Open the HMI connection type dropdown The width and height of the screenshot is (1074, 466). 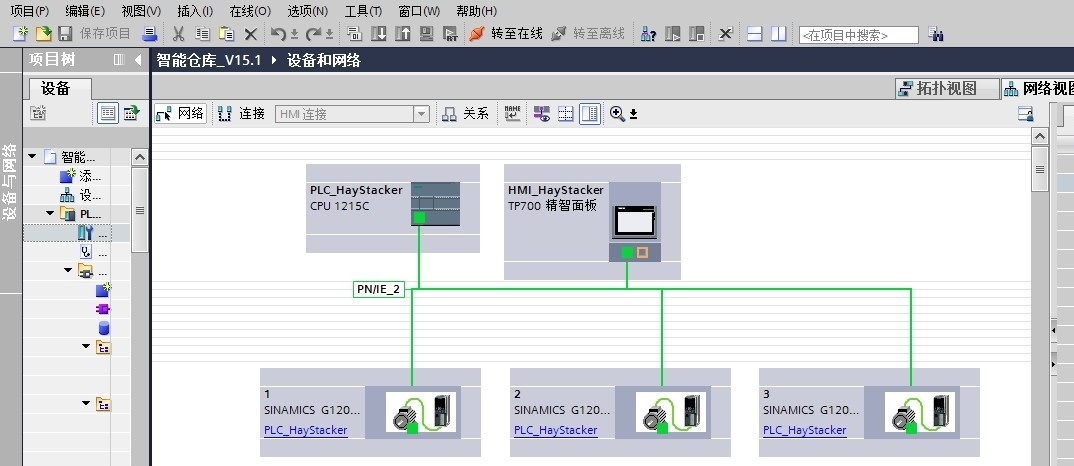(x=421, y=114)
